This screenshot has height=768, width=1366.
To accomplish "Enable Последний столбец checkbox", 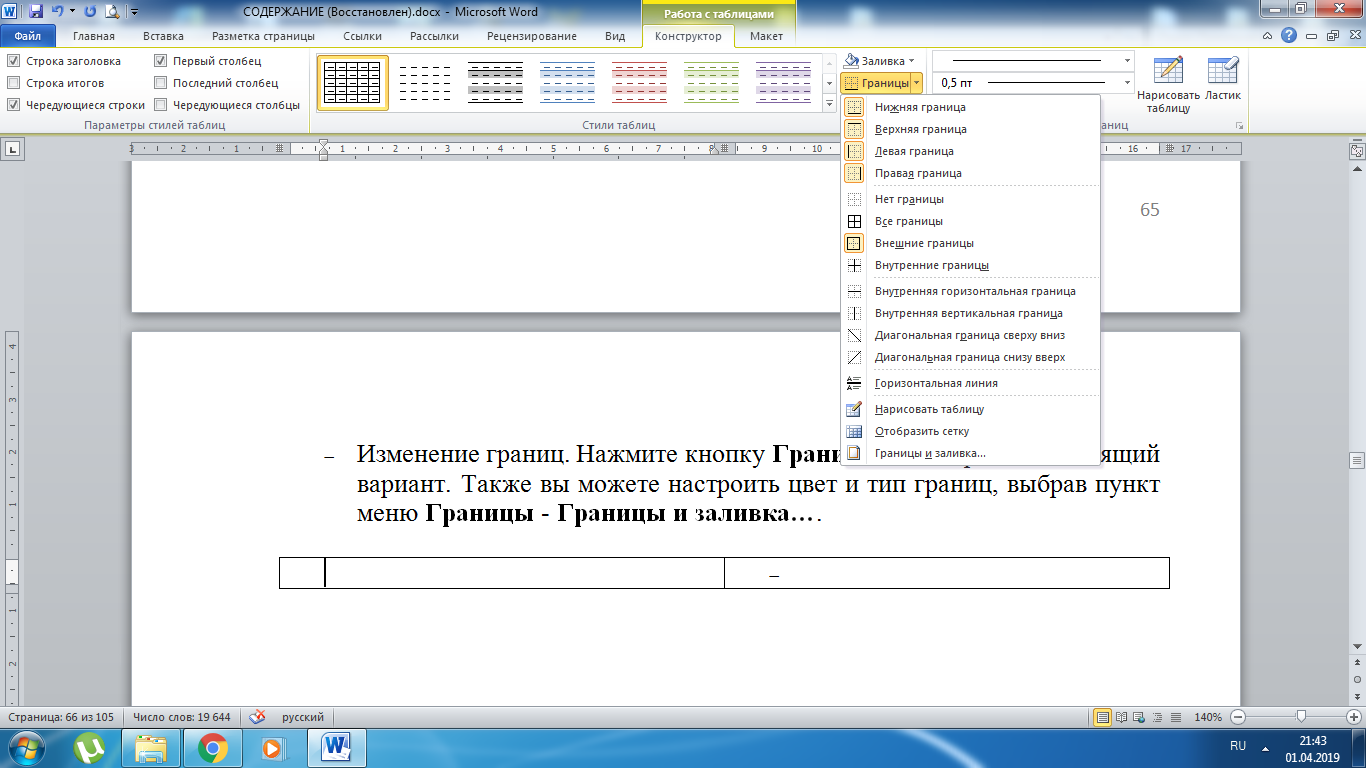I will click(160, 83).
